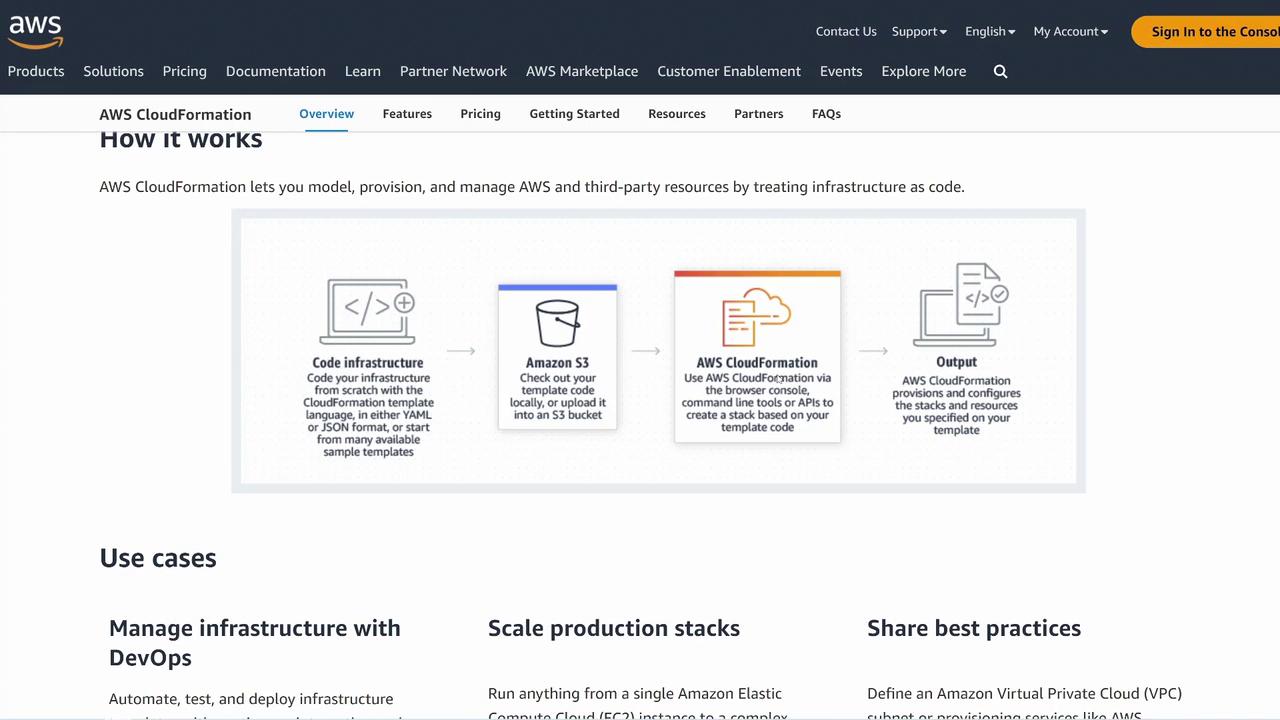Click the Output laptop document icon
This screenshot has height=720, width=1280.
click(x=960, y=305)
